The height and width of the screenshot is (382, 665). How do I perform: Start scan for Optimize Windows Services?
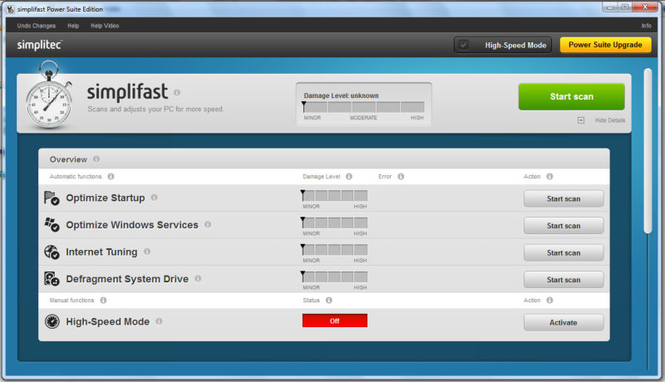pyautogui.click(x=563, y=226)
